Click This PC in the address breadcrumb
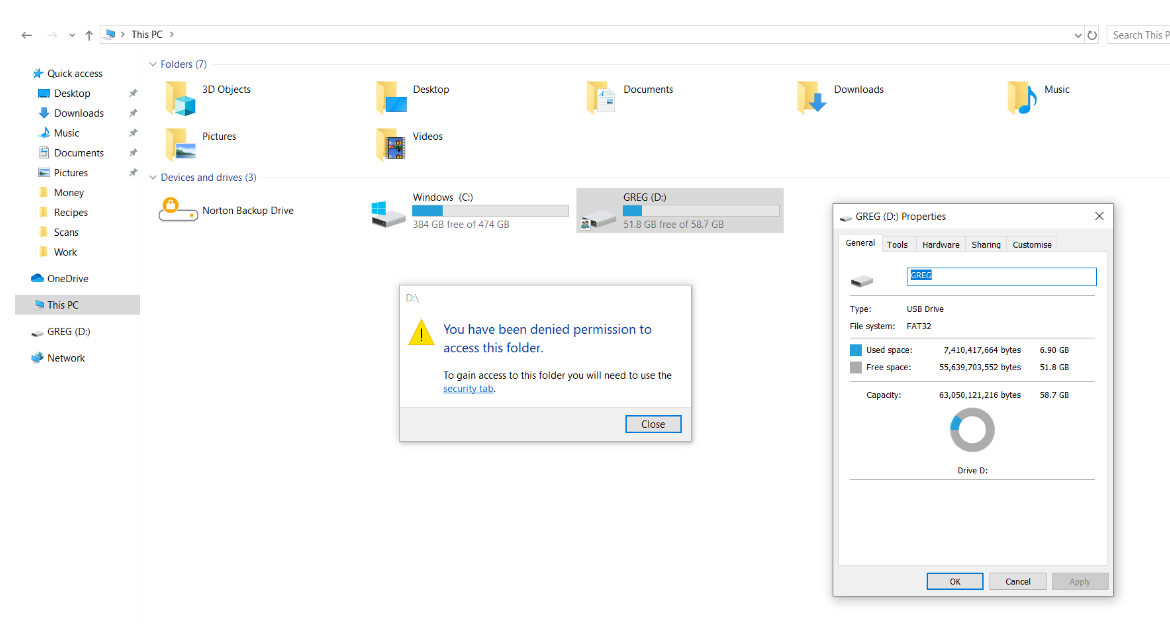Screen dimensions: 1170x644 click(147, 34)
